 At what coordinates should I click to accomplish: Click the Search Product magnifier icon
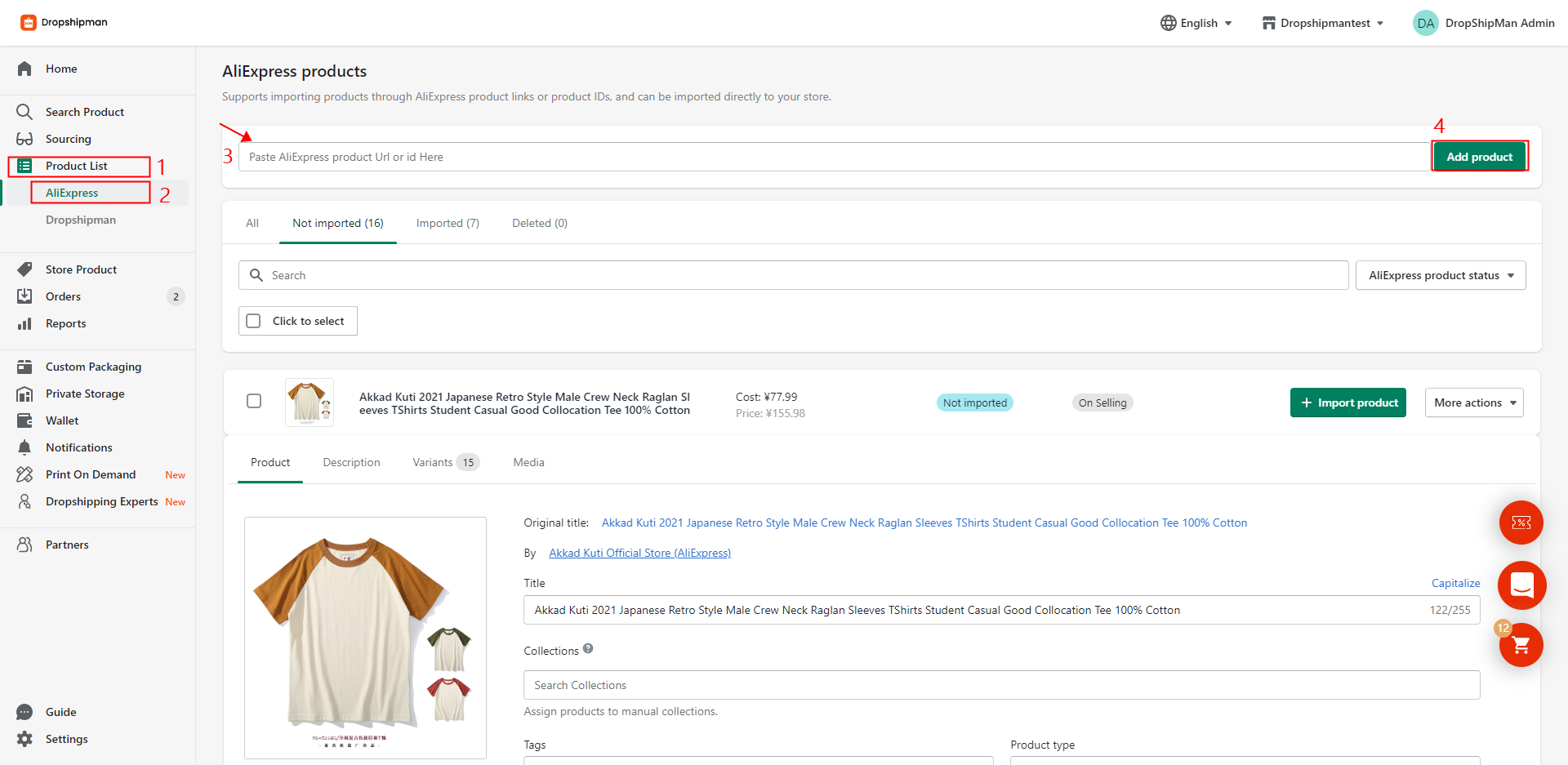(24, 112)
